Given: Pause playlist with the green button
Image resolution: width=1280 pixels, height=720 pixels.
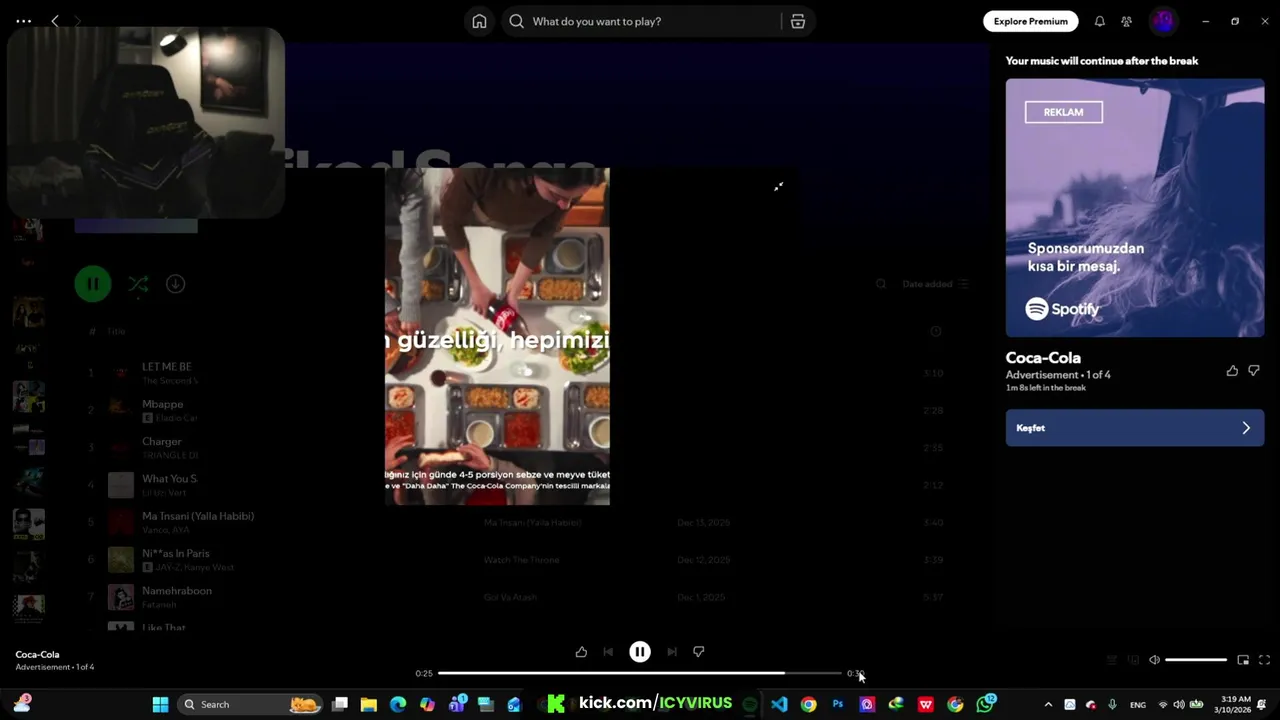Looking at the screenshot, I should click(92, 284).
